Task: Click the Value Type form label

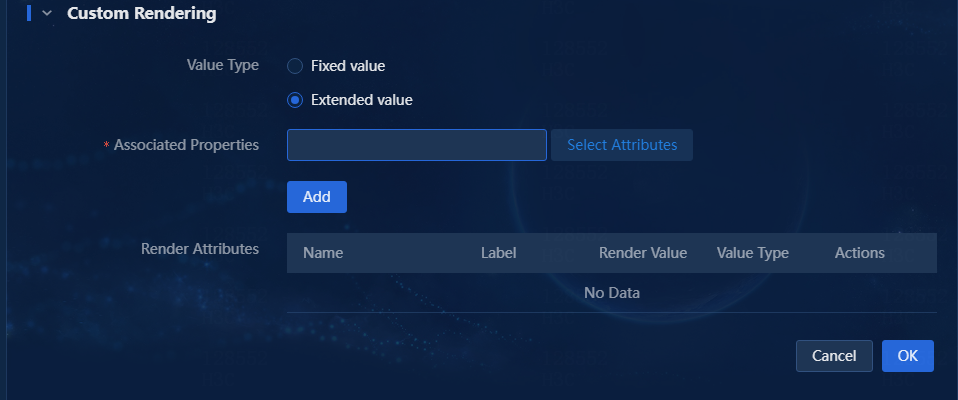Action: click(222, 65)
